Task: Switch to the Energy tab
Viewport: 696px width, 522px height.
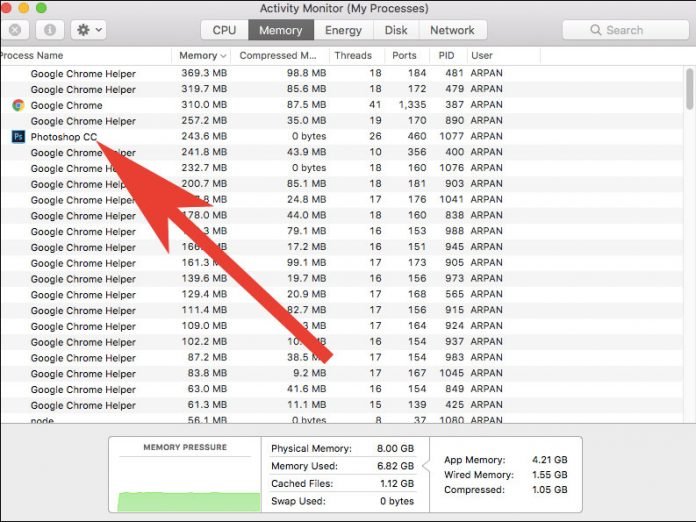Action: click(x=343, y=30)
